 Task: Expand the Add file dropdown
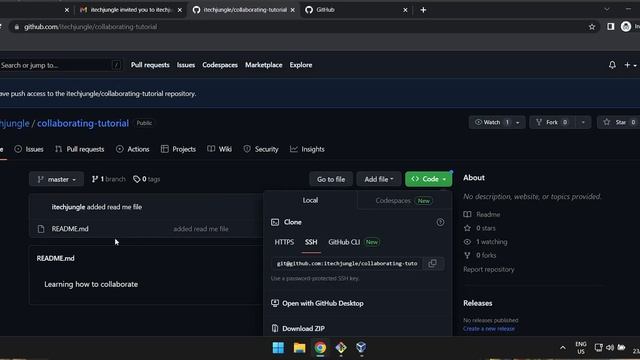point(379,179)
